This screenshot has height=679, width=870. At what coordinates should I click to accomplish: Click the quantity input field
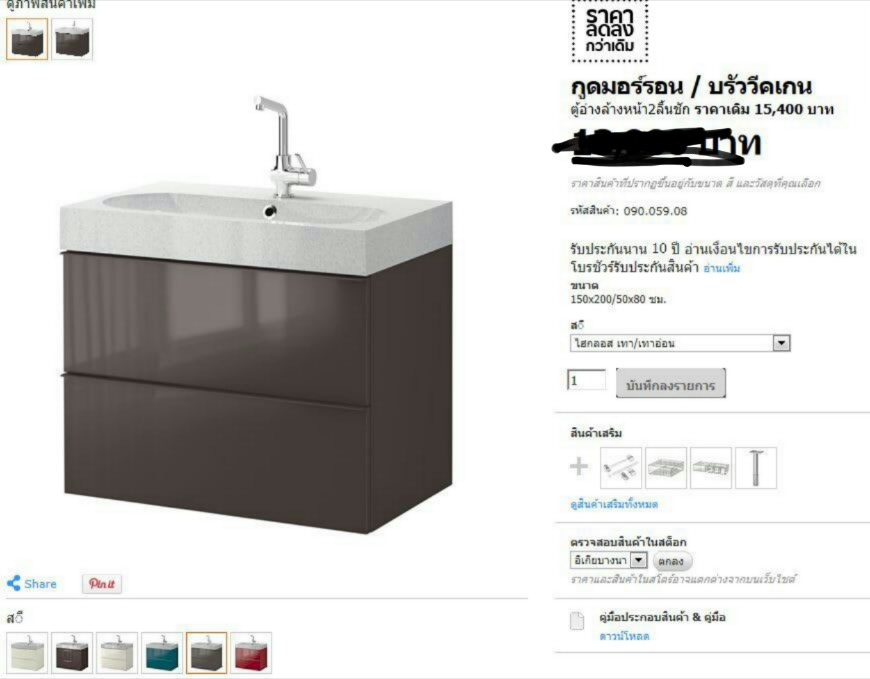pyautogui.click(x=586, y=381)
